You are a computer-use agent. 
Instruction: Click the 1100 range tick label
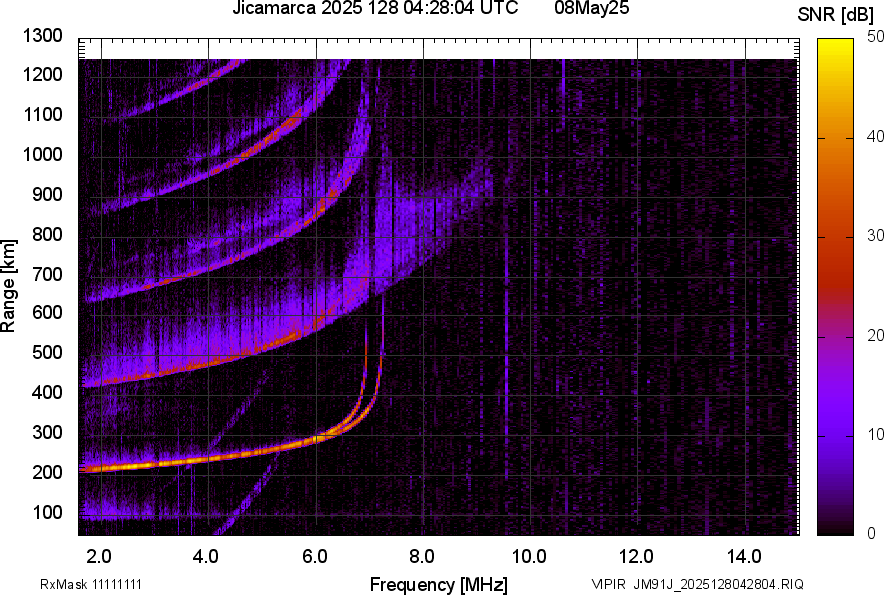42,114
